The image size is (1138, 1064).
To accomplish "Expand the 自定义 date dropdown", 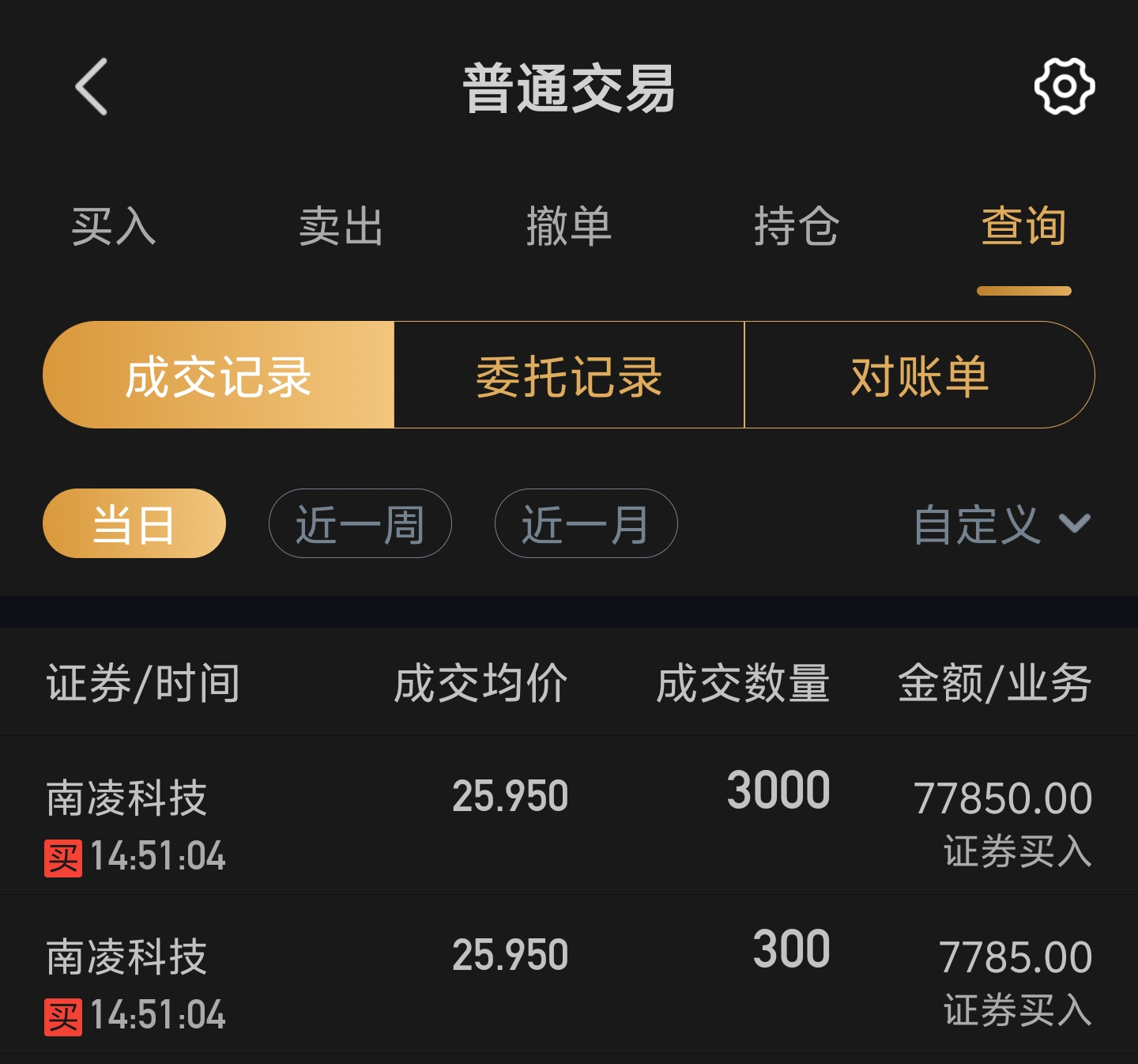I will [x=1002, y=524].
